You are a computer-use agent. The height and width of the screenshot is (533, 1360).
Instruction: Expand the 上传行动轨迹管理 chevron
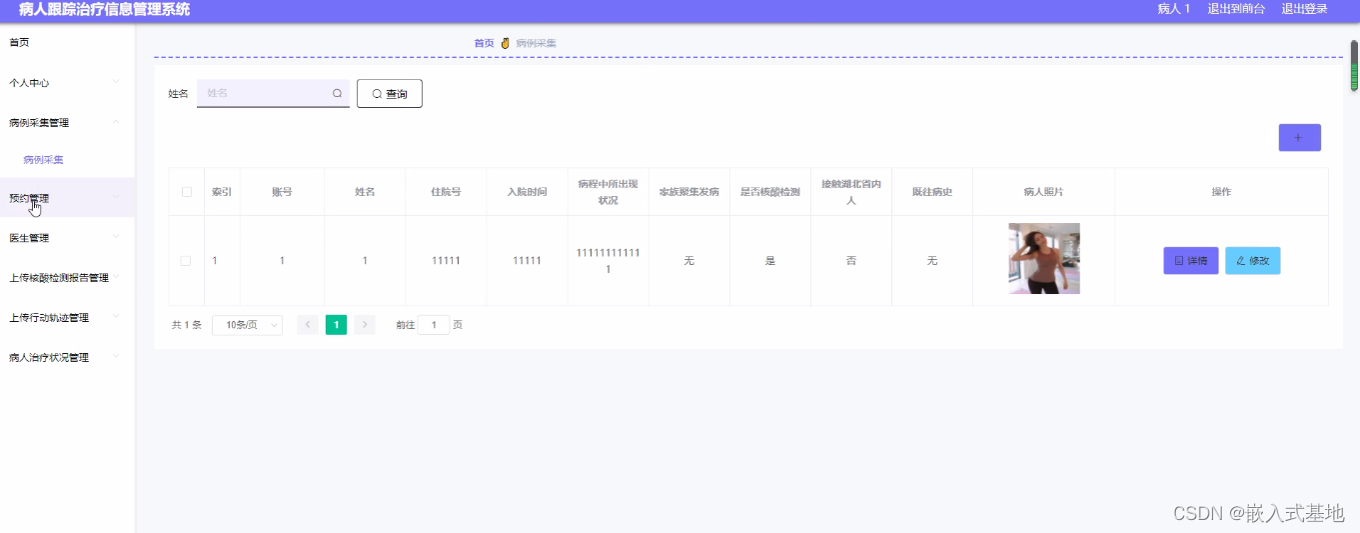[116, 317]
